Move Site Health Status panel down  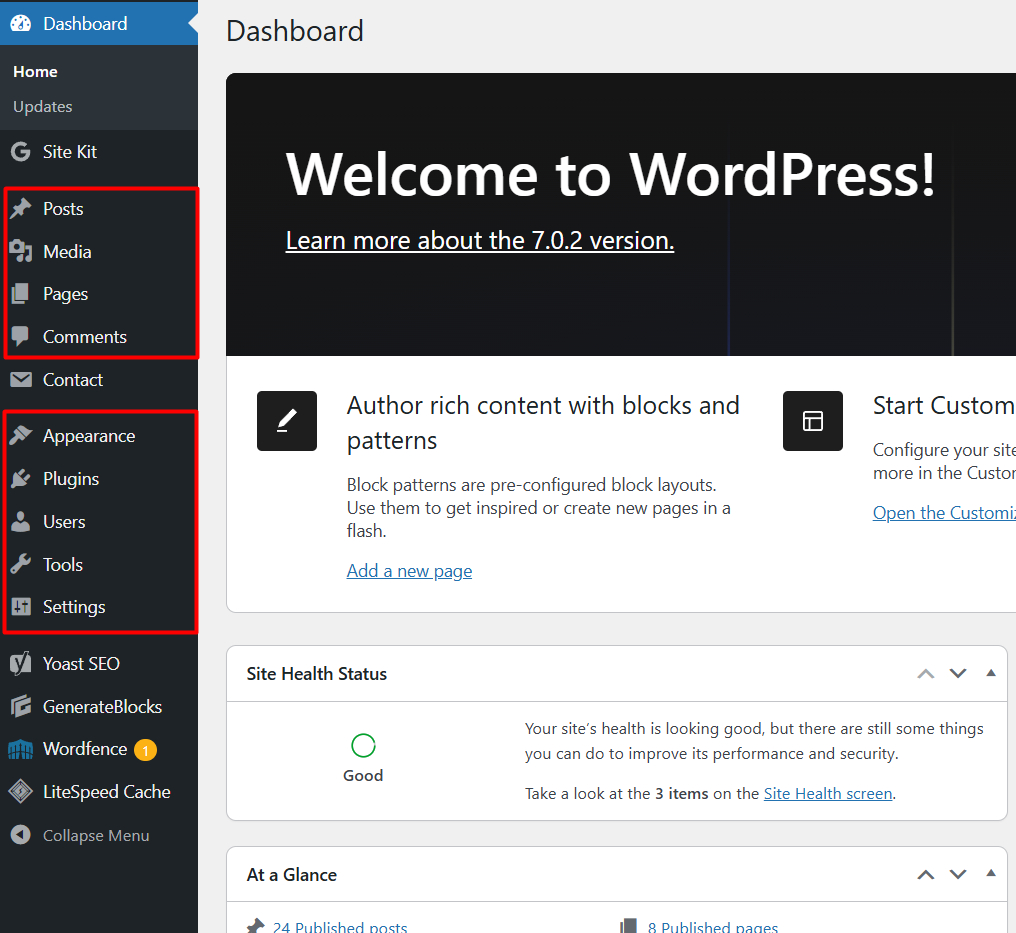958,674
